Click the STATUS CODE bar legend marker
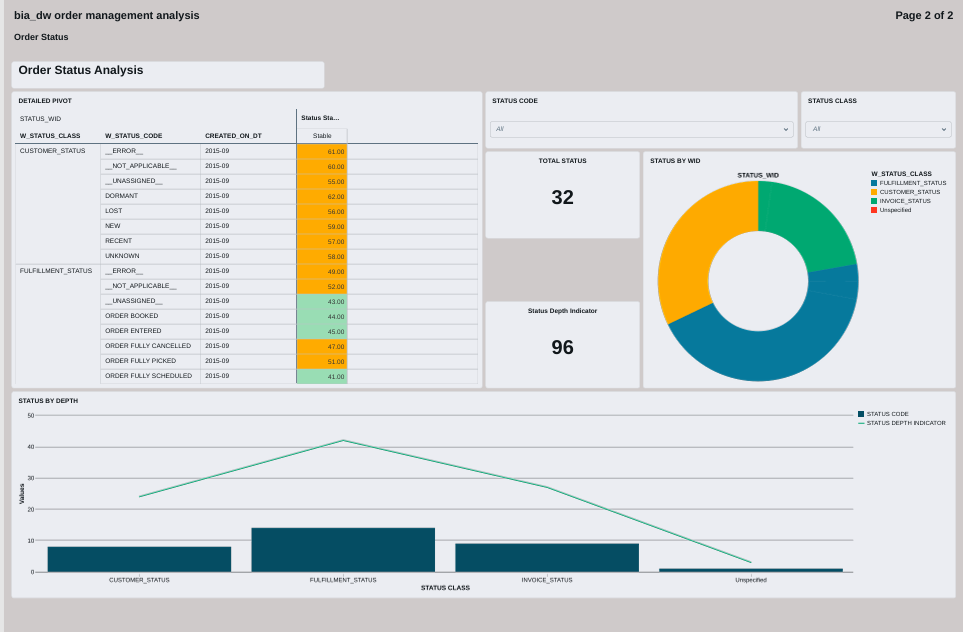Image resolution: width=963 pixels, height=632 pixels. point(861,414)
